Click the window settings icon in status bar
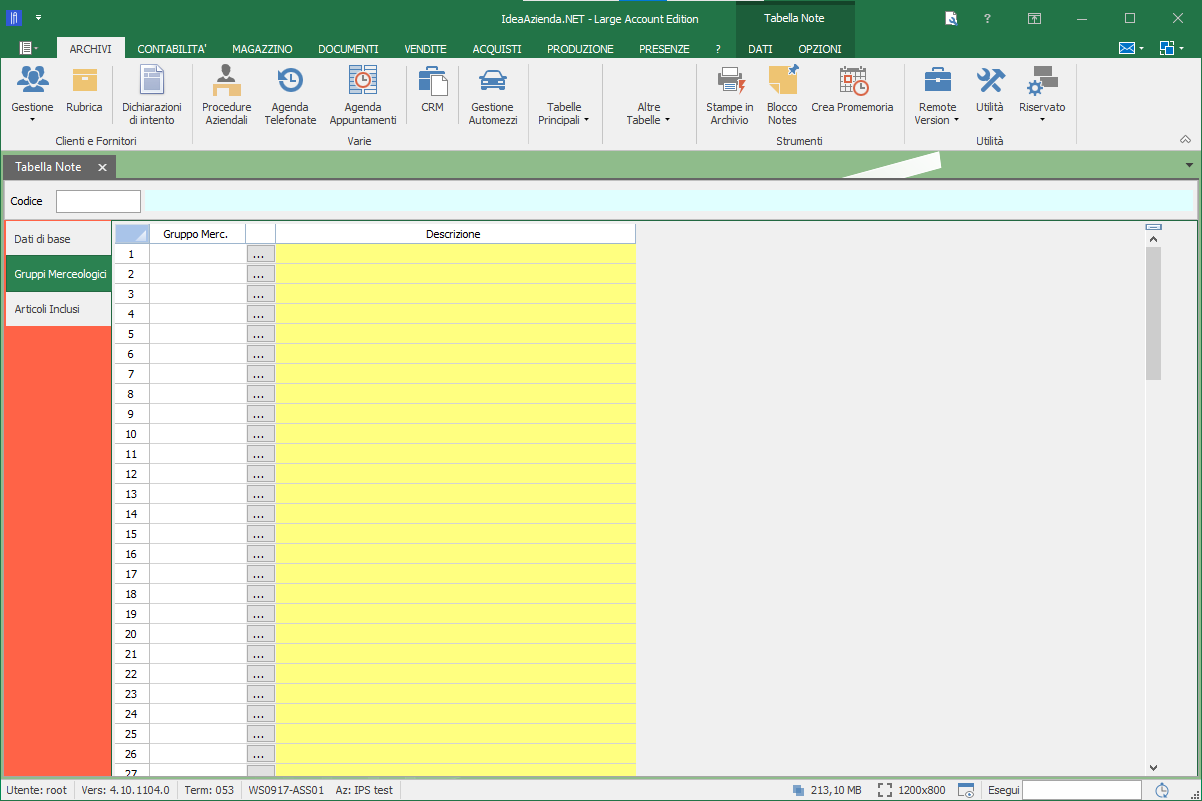Screen dimensions: 1202x801 click(x=966, y=790)
